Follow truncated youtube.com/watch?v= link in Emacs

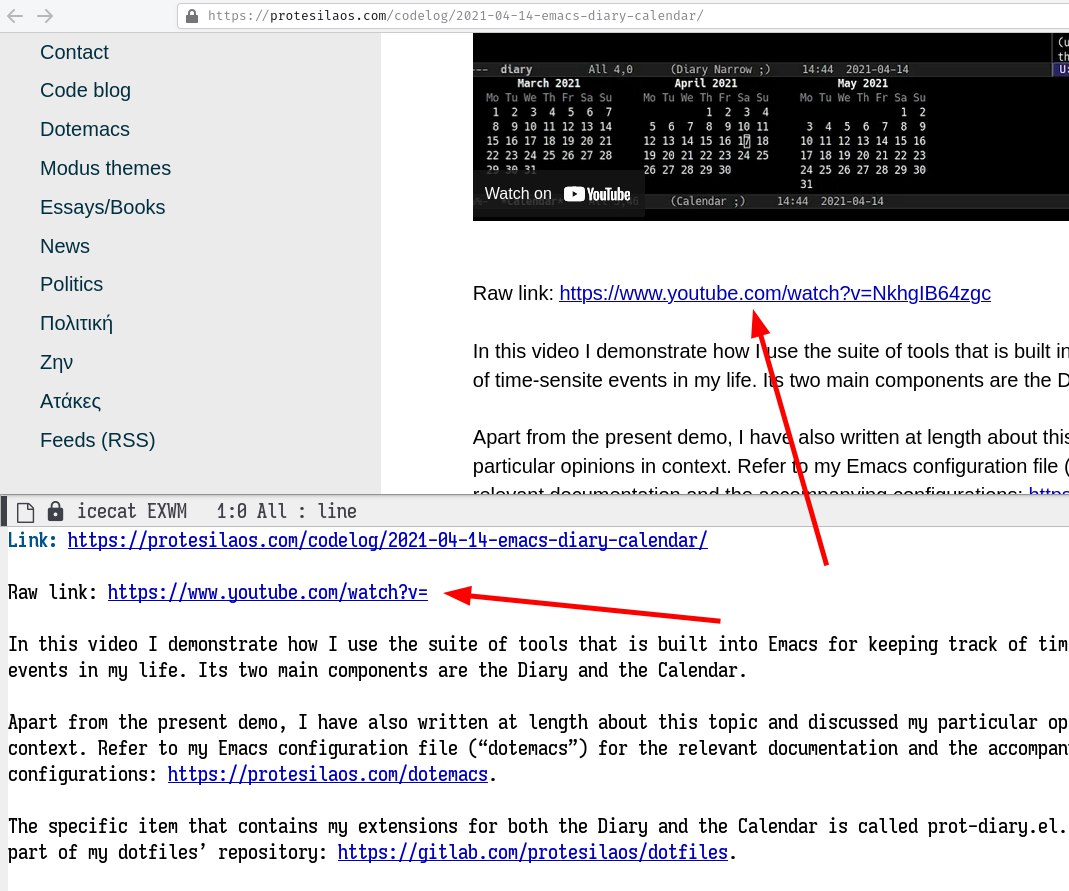[268, 592]
